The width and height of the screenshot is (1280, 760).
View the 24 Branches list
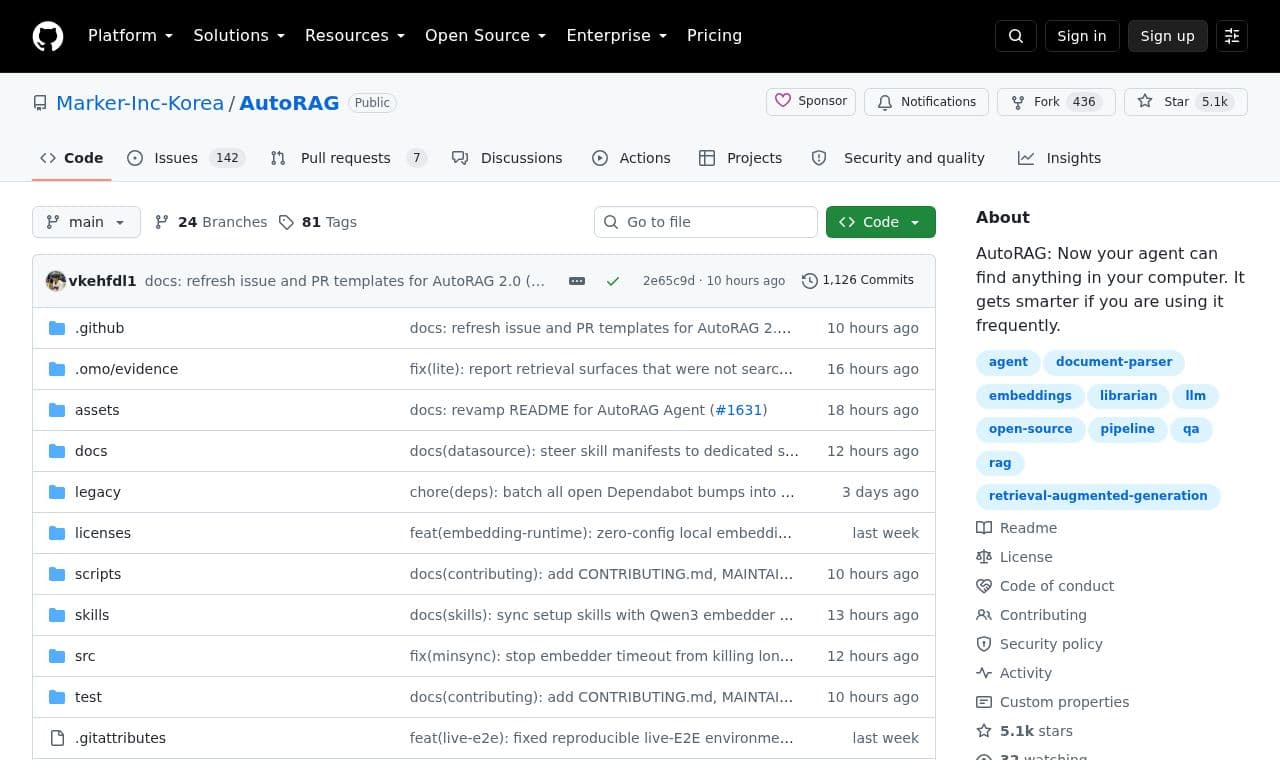[x=211, y=222]
